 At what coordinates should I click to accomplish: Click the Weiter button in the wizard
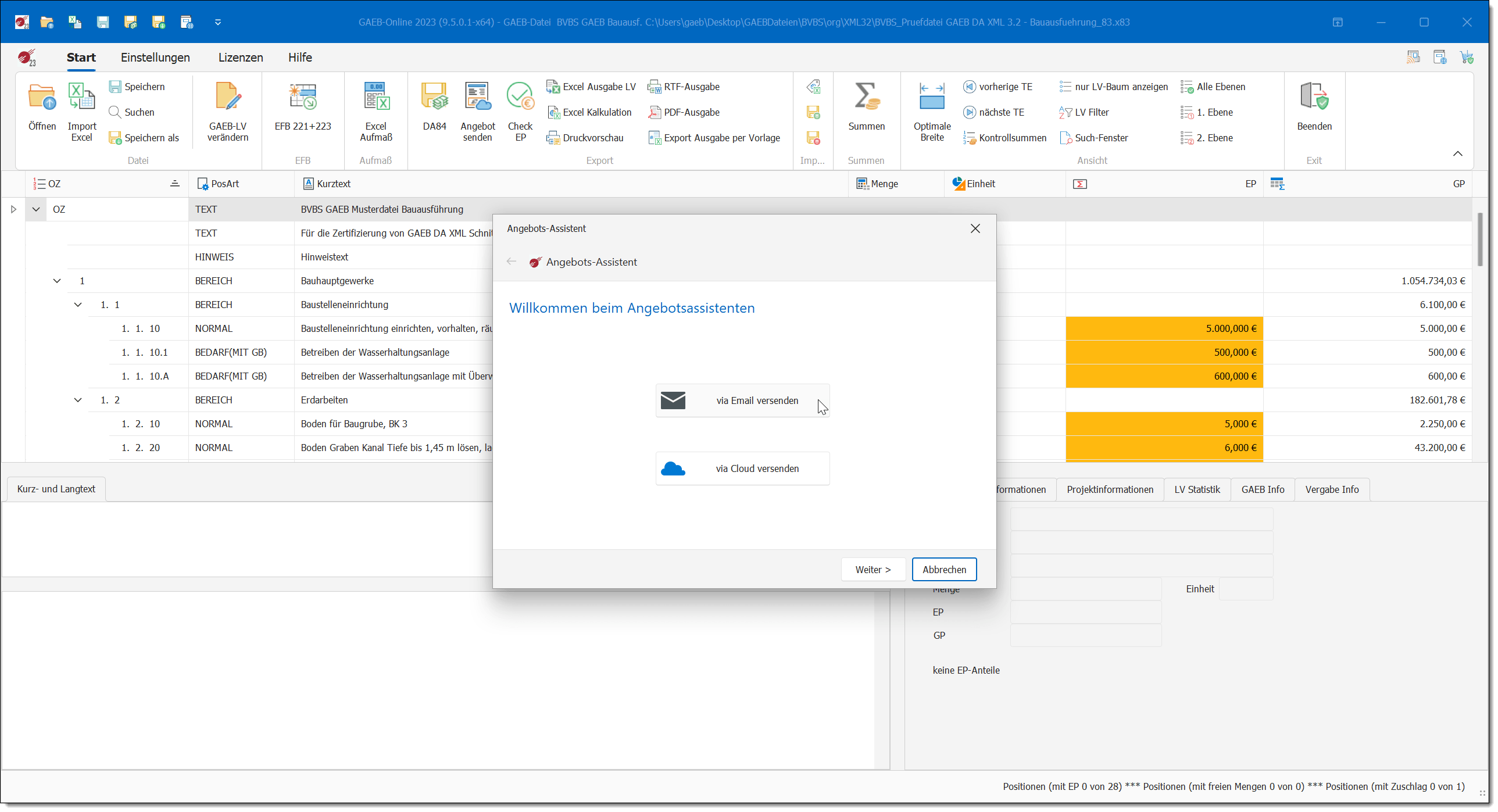click(x=873, y=569)
